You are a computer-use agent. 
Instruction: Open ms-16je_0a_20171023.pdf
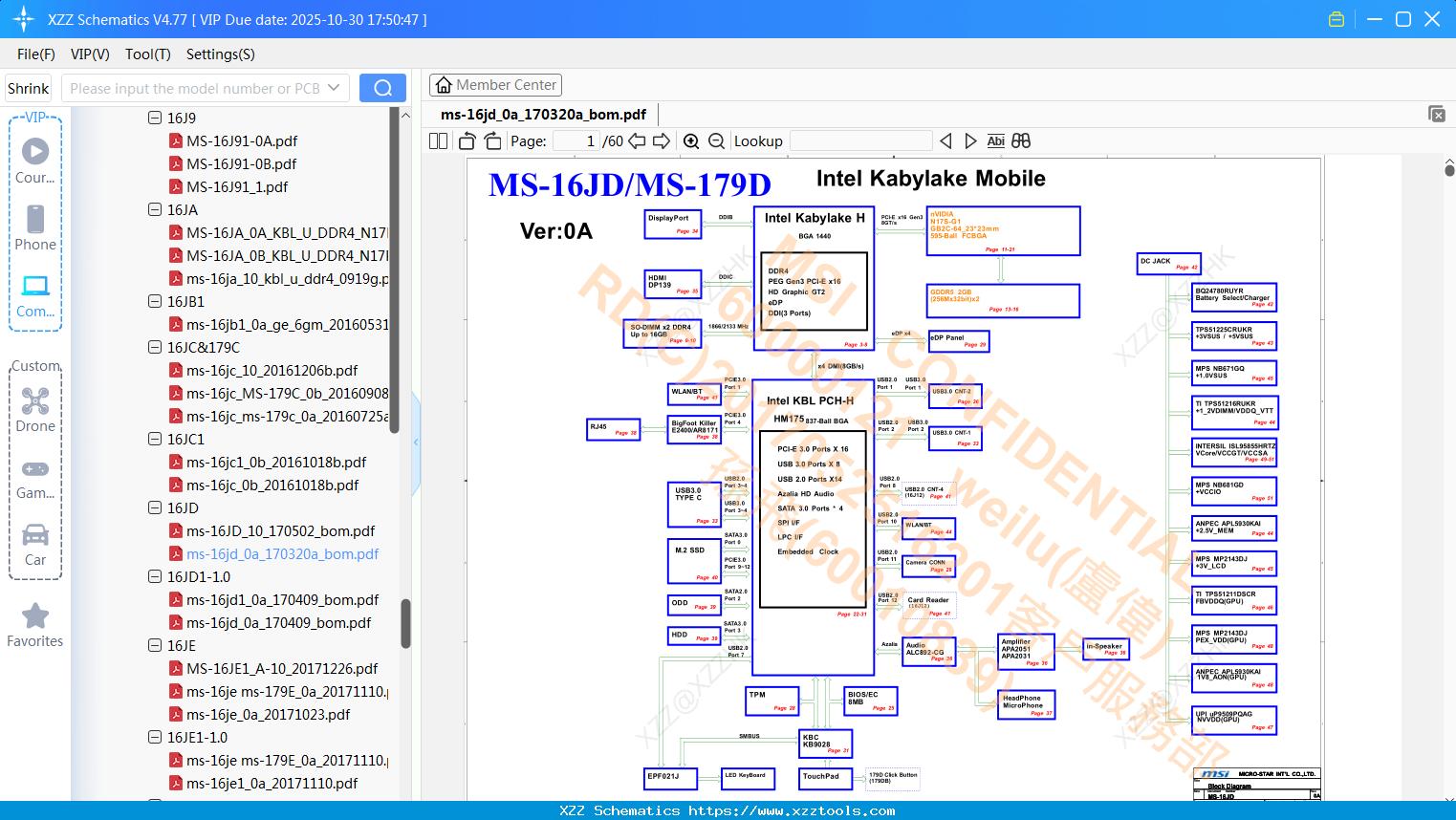(x=269, y=714)
